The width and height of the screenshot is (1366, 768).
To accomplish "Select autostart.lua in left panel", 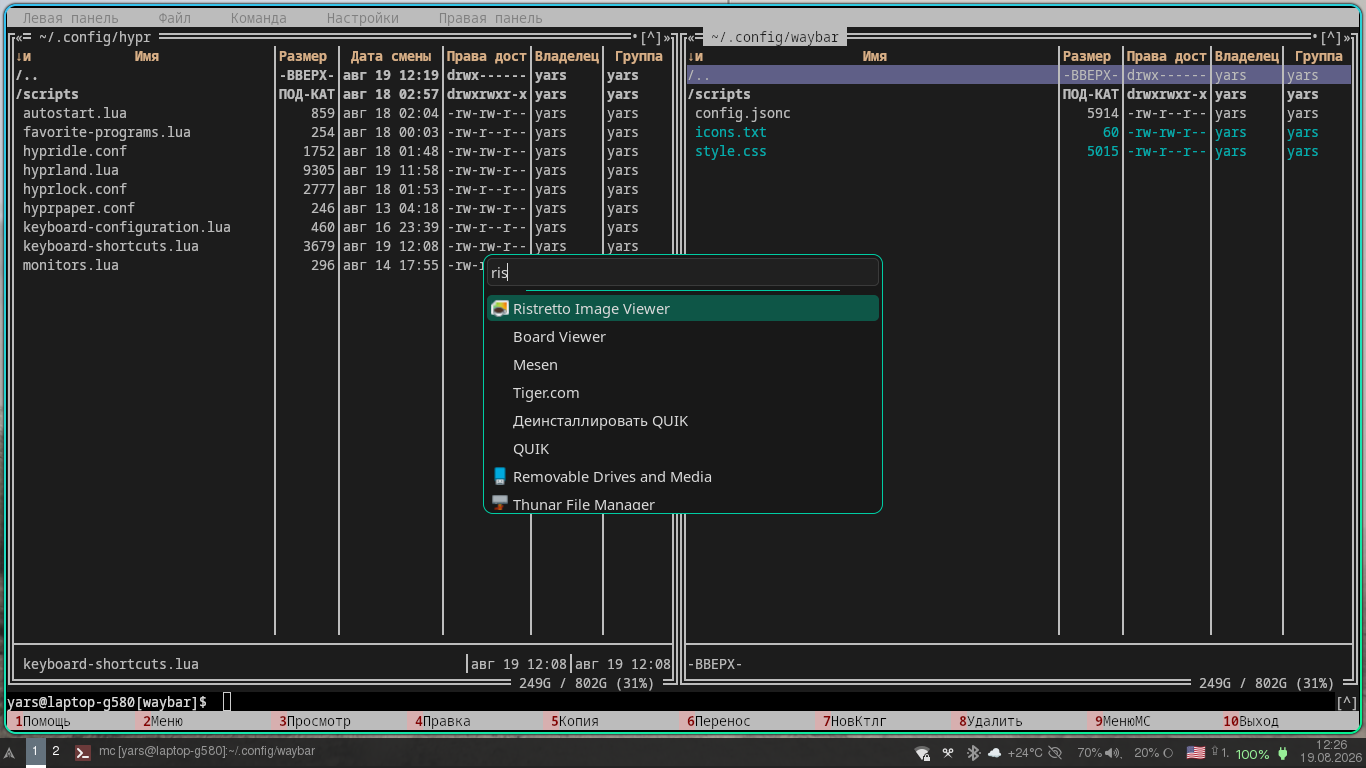I will pos(74,113).
